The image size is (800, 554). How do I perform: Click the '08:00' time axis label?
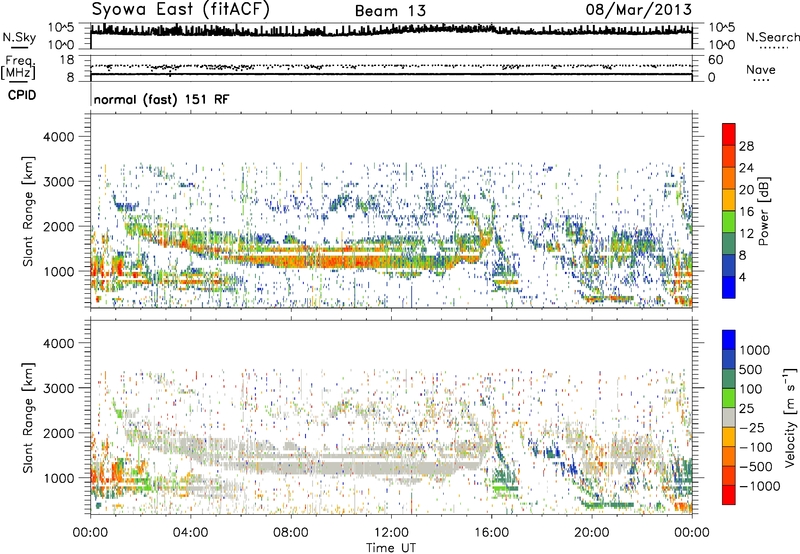[290, 533]
